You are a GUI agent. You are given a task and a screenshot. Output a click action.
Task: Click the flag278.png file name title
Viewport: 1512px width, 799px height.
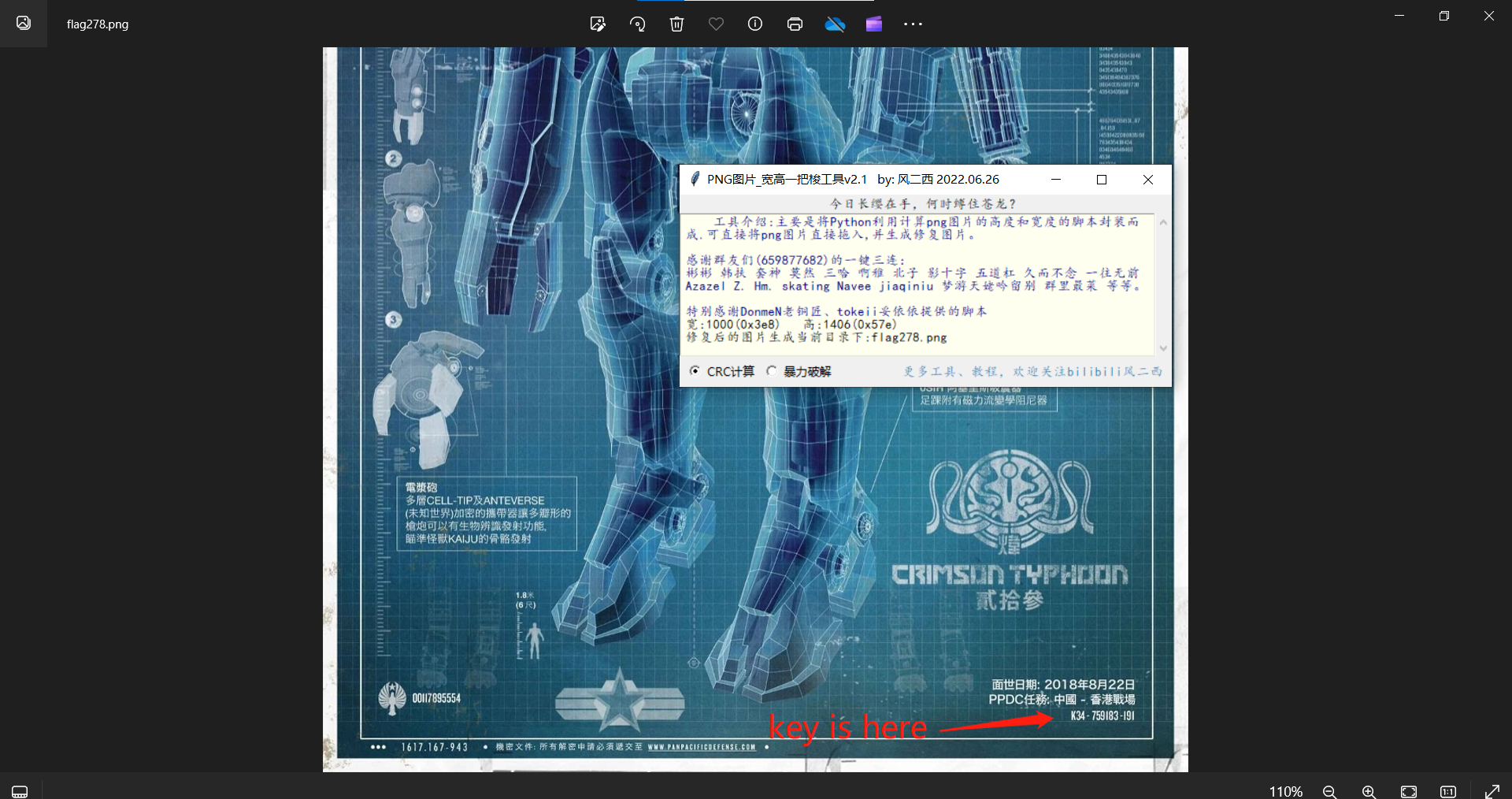[x=98, y=24]
